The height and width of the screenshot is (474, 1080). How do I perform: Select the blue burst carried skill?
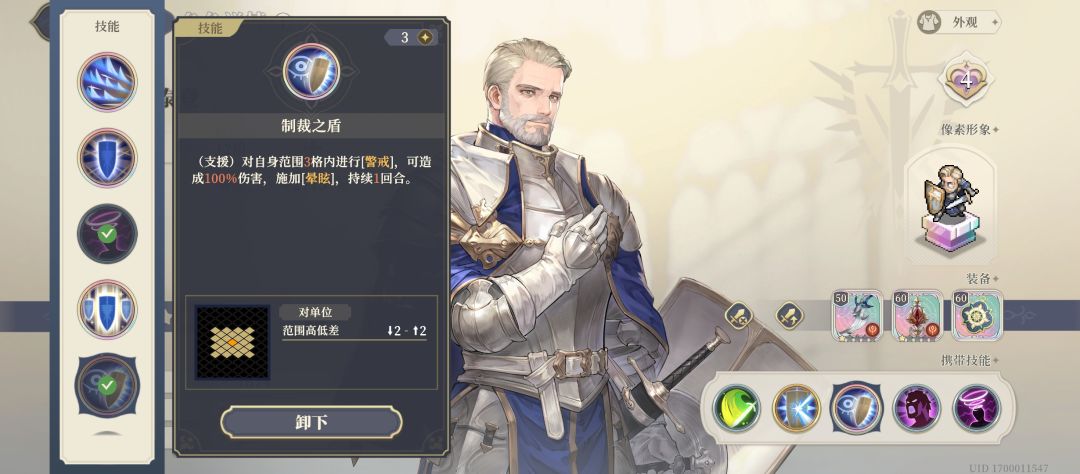click(x=796, y=408)
